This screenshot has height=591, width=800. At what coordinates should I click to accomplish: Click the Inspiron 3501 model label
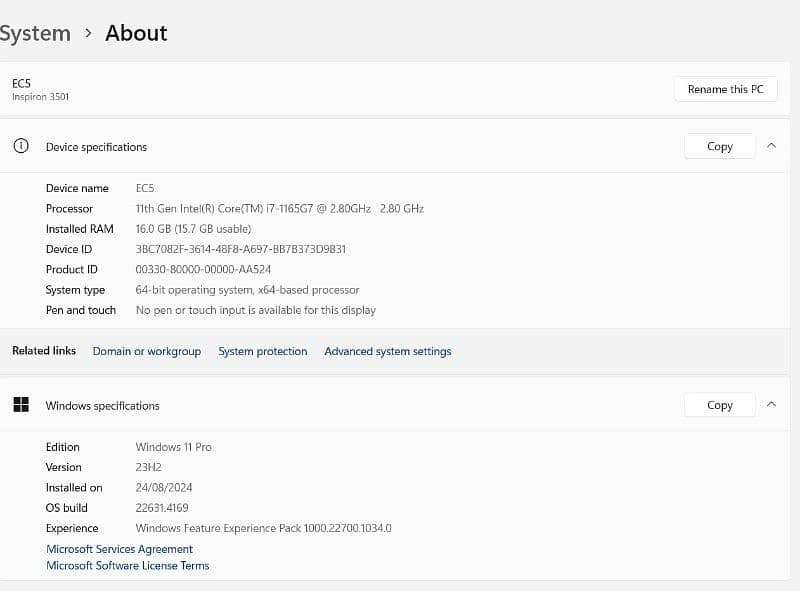point(40,97)
